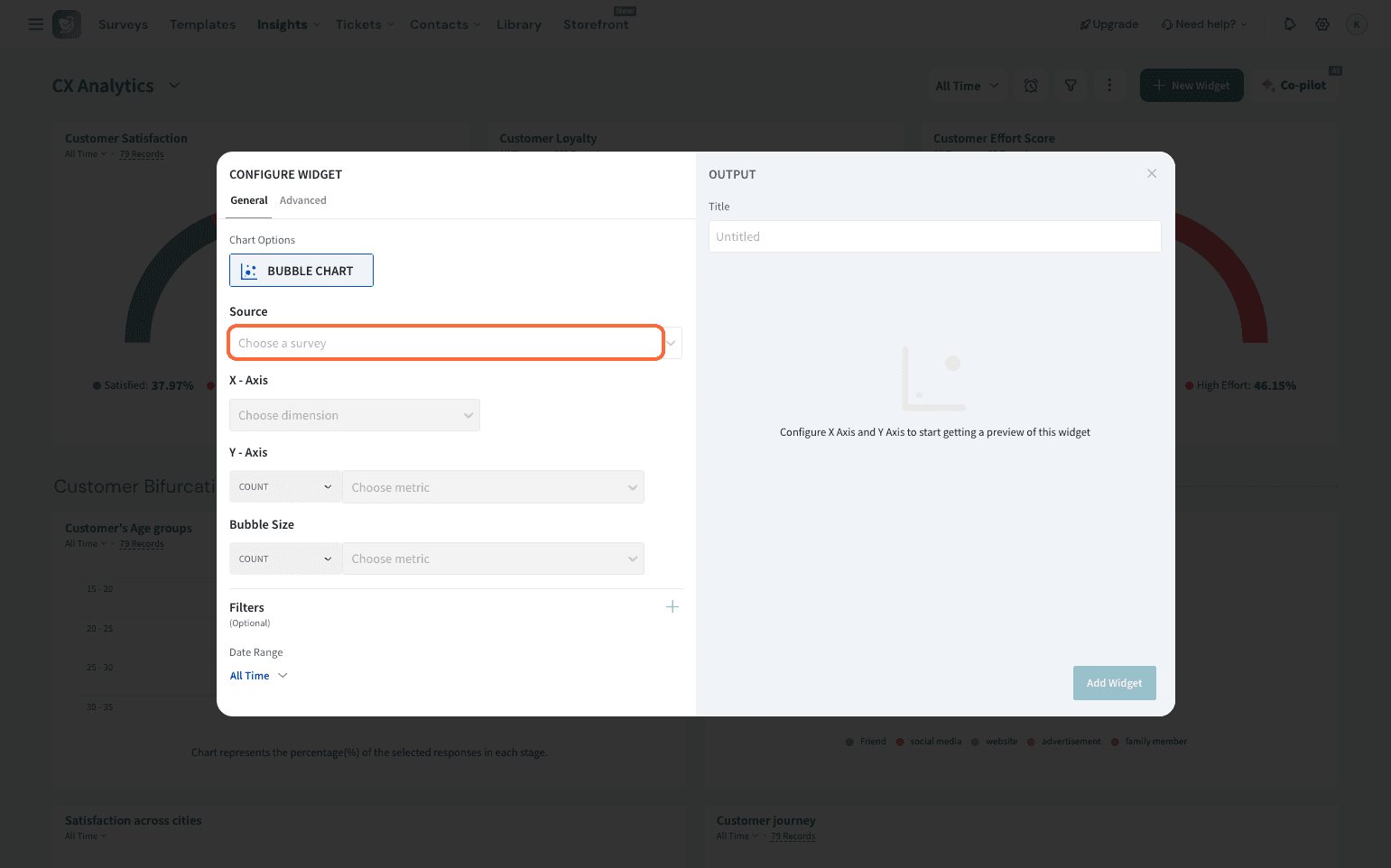This screenshot has width=1391, height=868.
Task: Click the plus icon to add Filters
Action: [672, 607]
